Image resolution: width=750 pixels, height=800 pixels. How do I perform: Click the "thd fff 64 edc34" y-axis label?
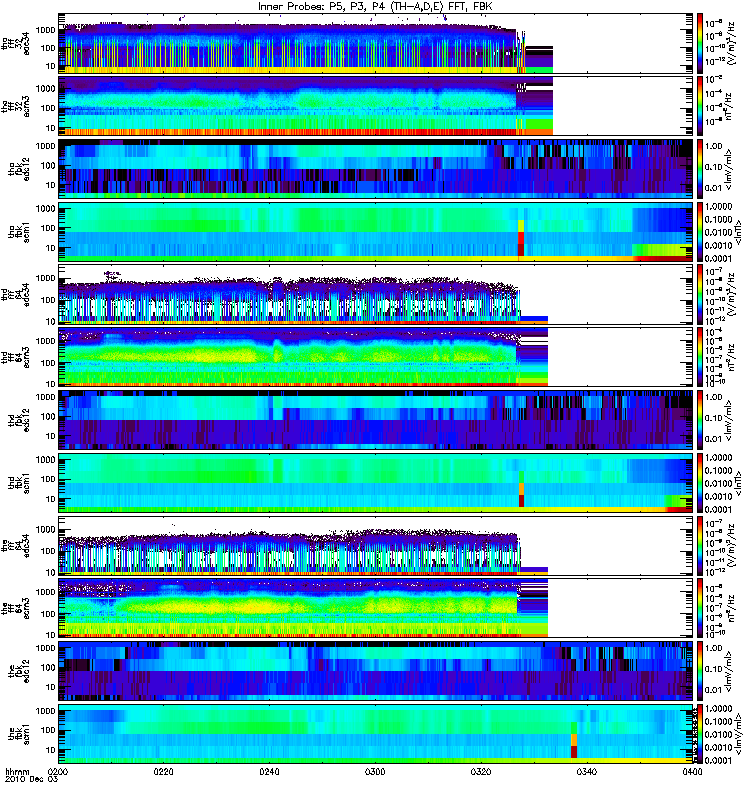tap(16, 295)
